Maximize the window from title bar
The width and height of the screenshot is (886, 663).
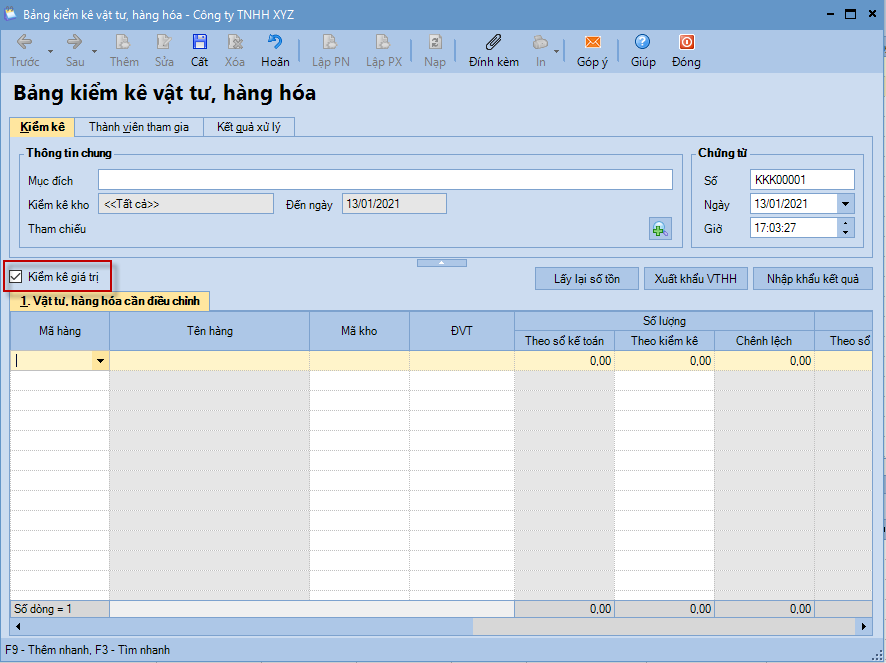click(850, 14)
